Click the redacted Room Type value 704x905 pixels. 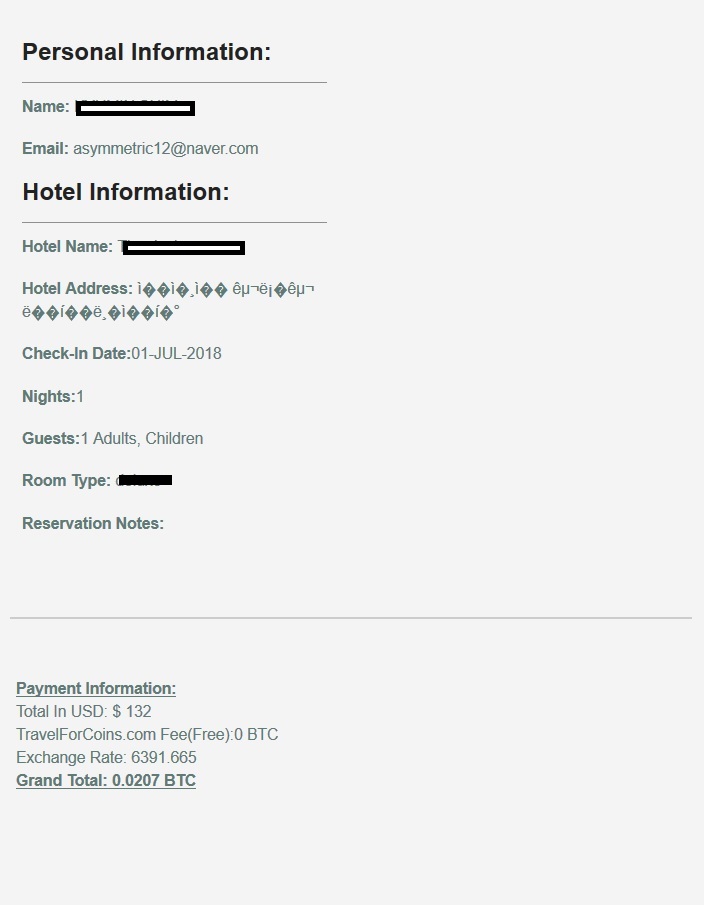click(x=144, y=480)
